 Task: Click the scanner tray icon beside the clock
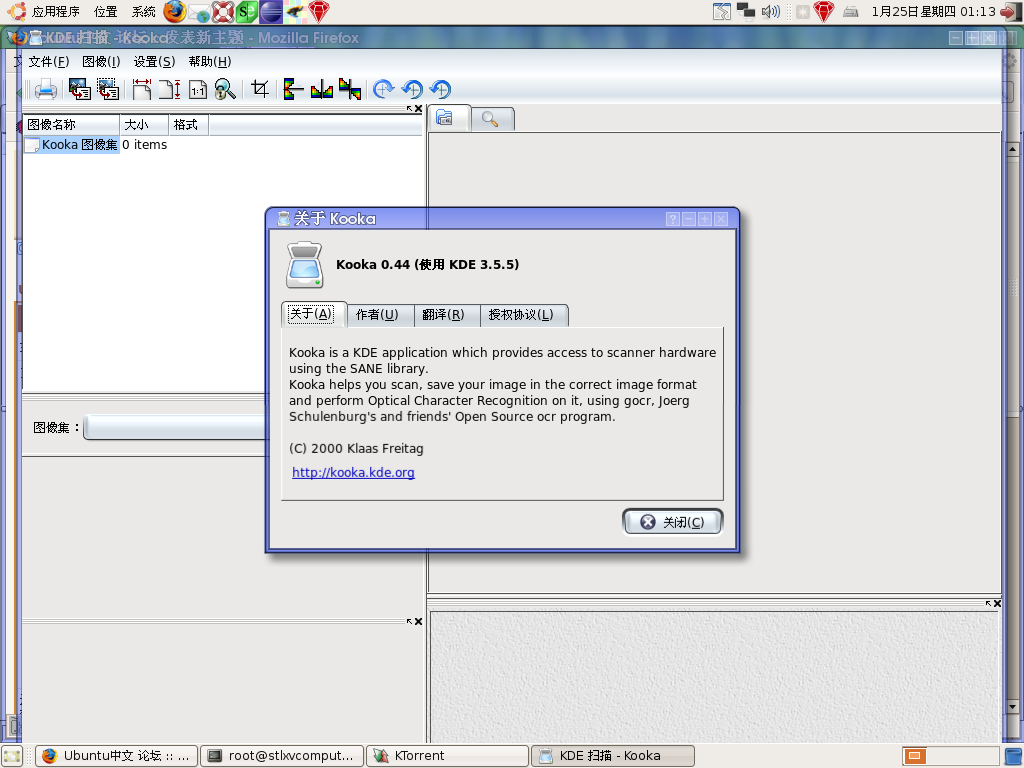[850, 11]
